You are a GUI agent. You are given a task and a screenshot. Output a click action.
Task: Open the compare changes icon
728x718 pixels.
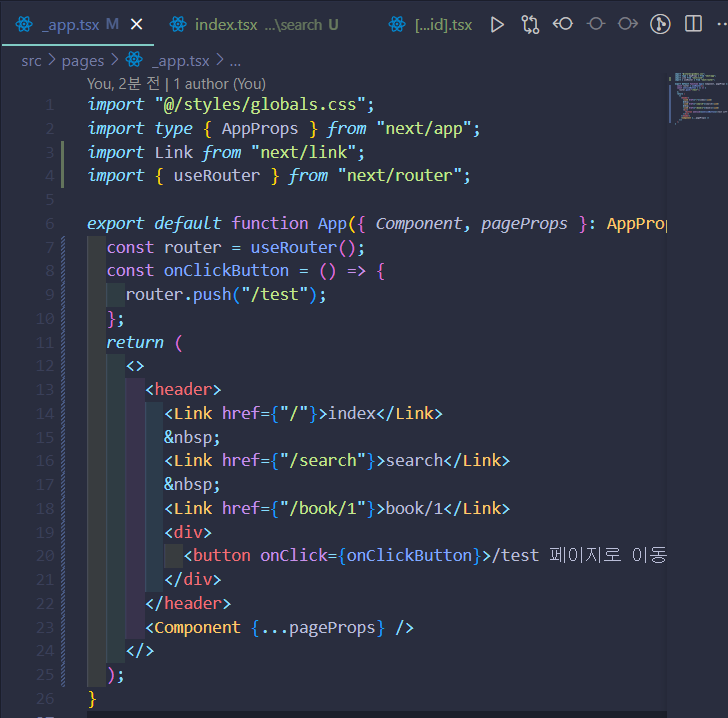pos(530,25)
